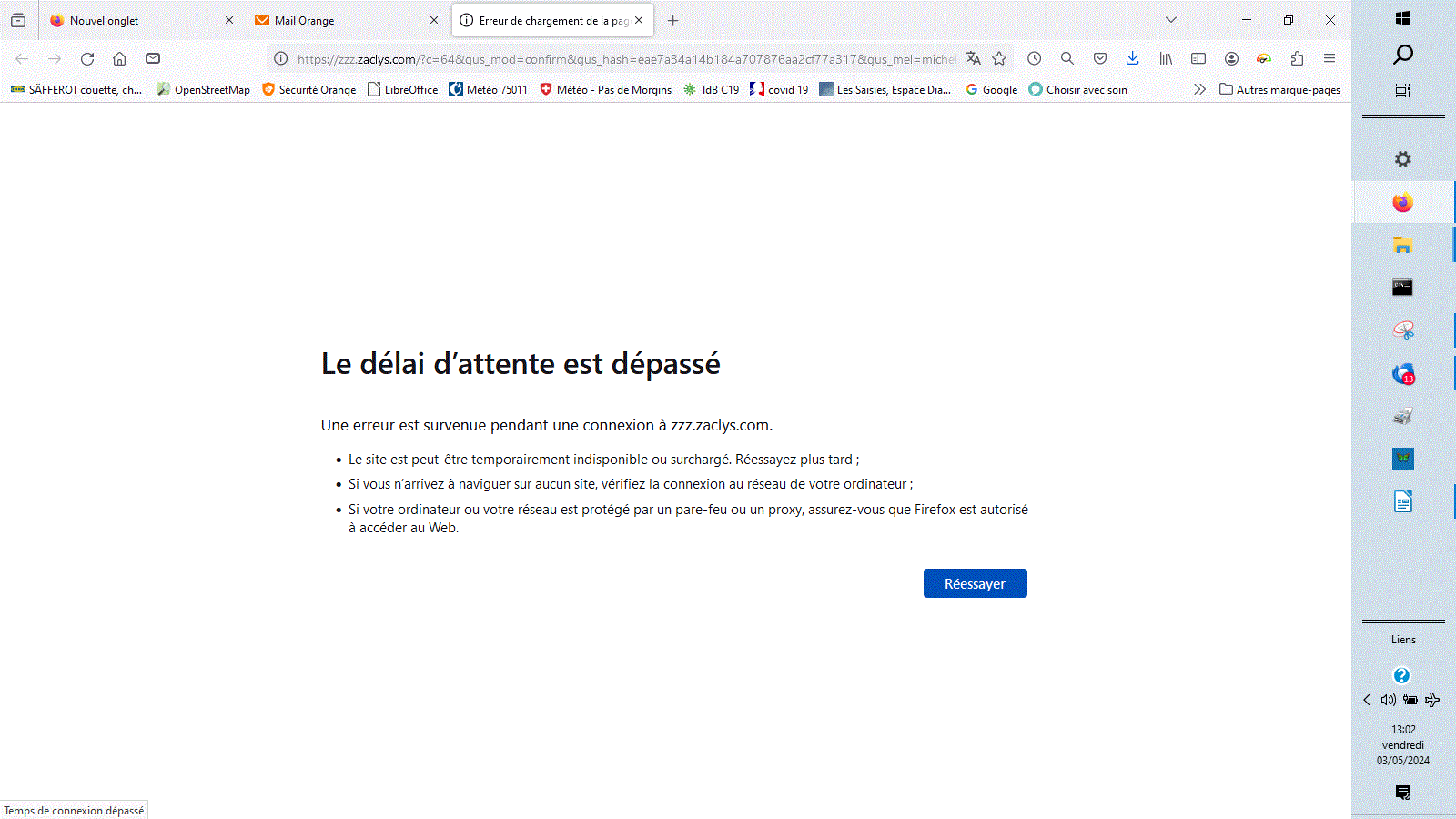
Task: Reload the current page
Action: point(87,58)
